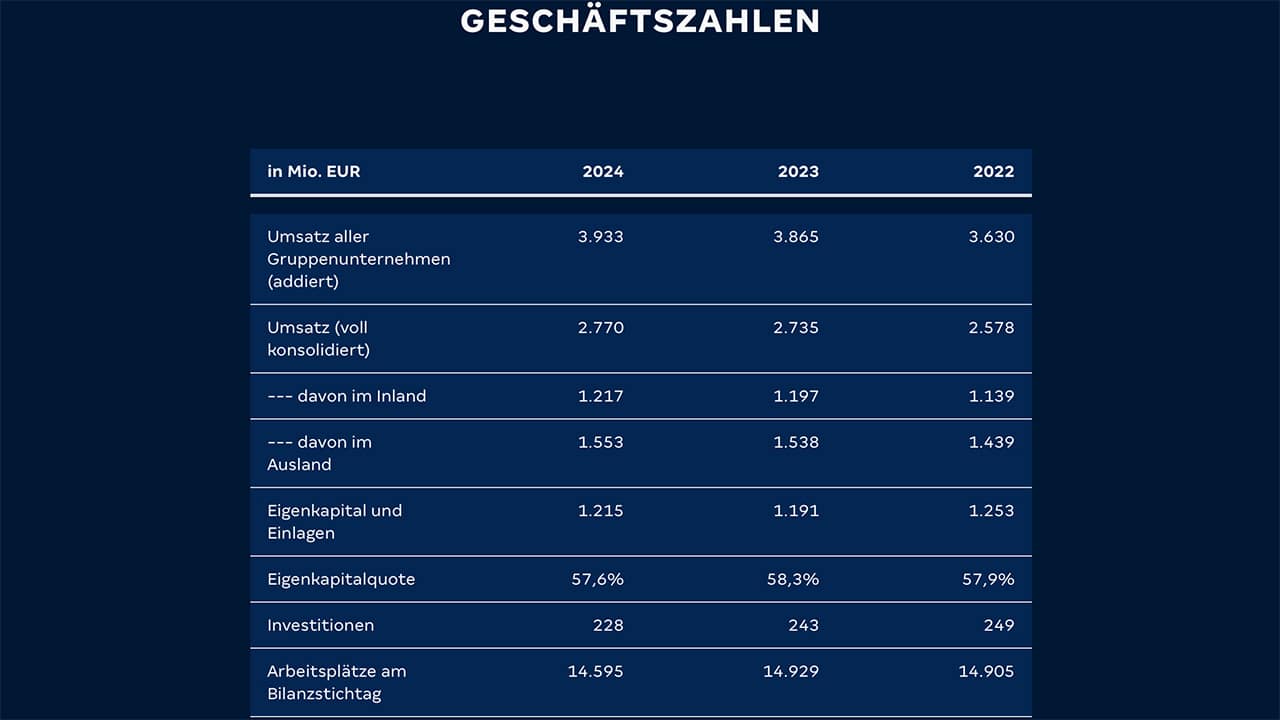Click the 1.553 Ausland value for 2024
Screen dimensions: 1280x720
click(600, 442)
